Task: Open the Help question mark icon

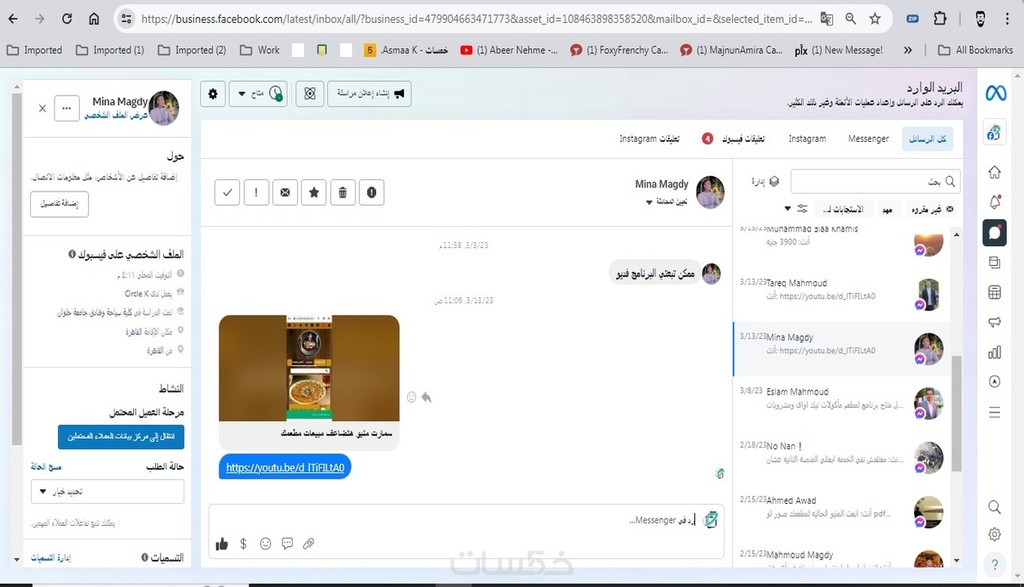Action: point(995,565)
